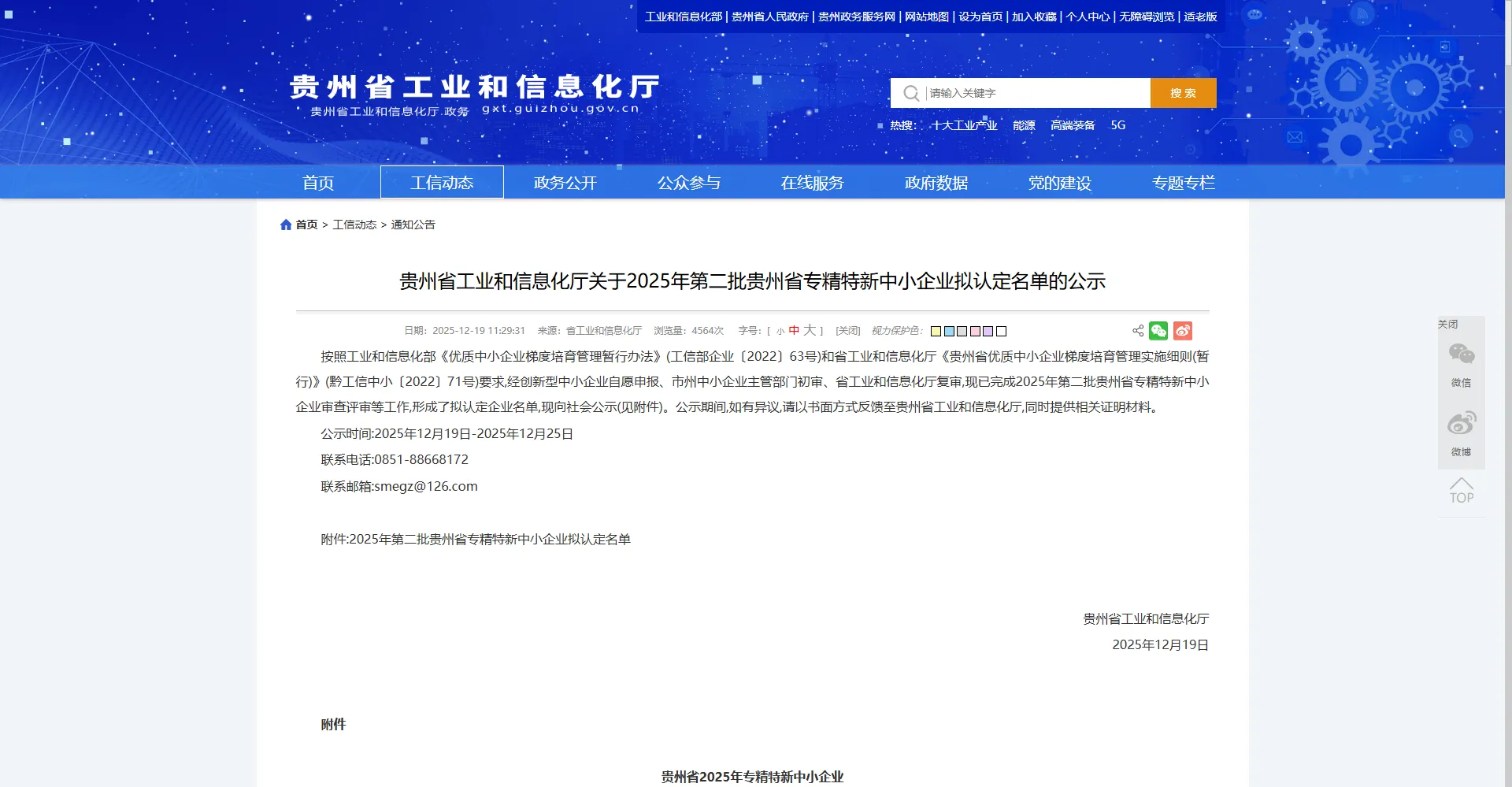This screenshot has height=787, width=1512.
Task: Share article via red Weibo icon under title
Action: (x=1183, y=331)
